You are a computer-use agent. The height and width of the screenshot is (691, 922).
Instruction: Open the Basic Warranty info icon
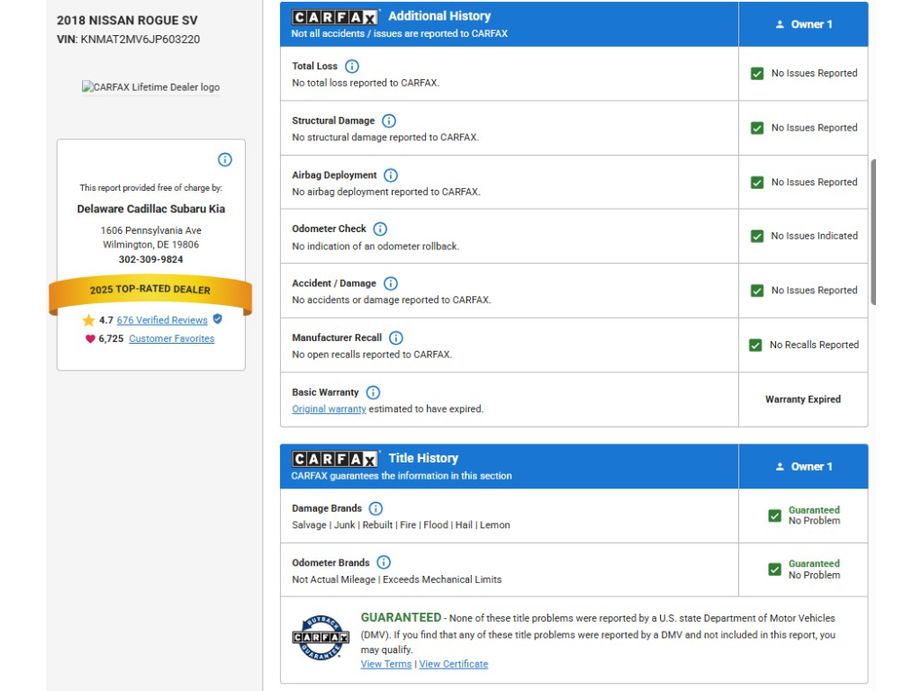point(373,392)
